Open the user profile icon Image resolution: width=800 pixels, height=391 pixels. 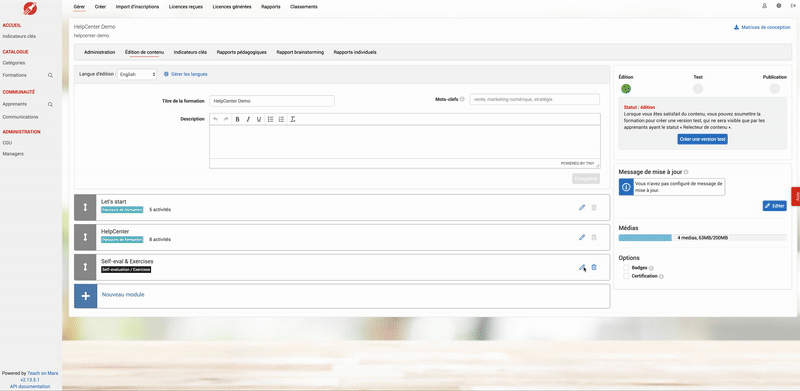[764, 6]
